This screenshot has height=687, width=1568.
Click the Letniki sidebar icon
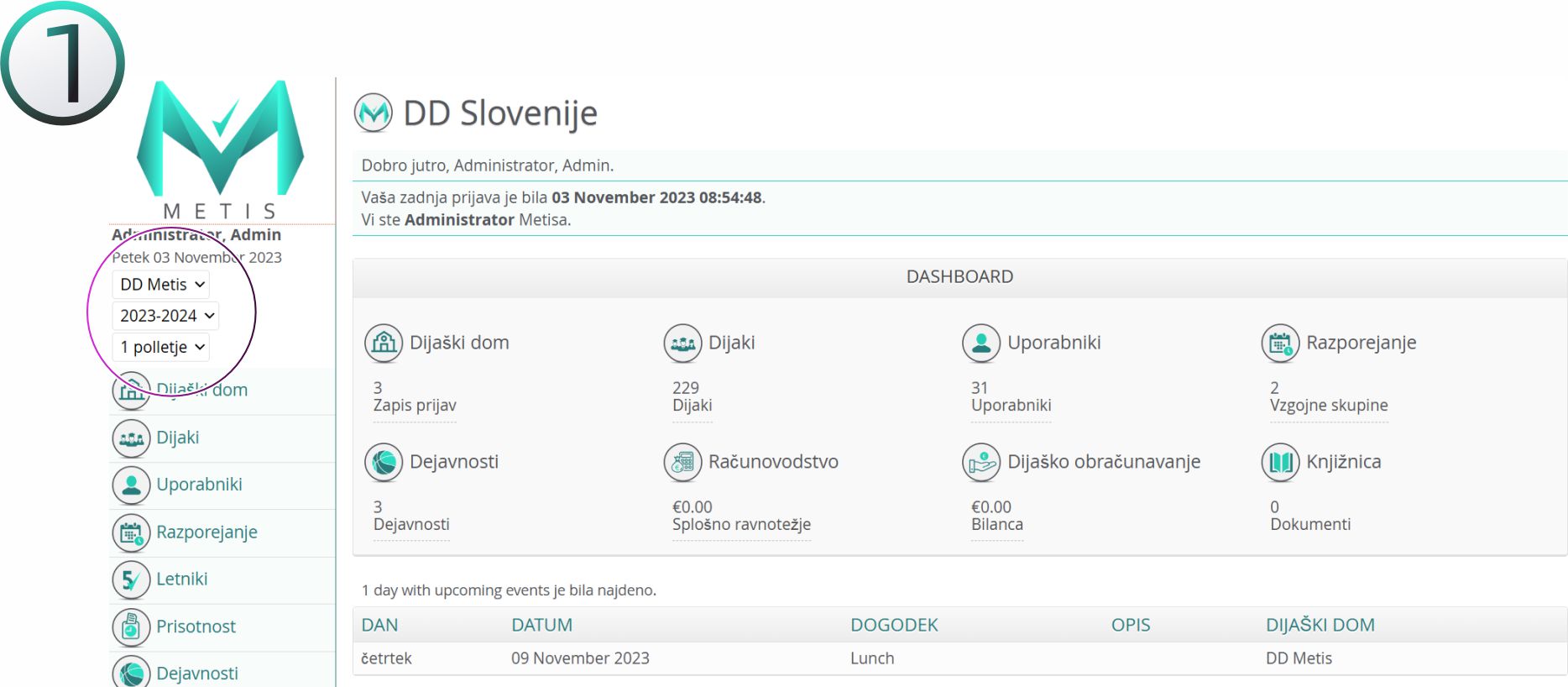coord(131,579)
